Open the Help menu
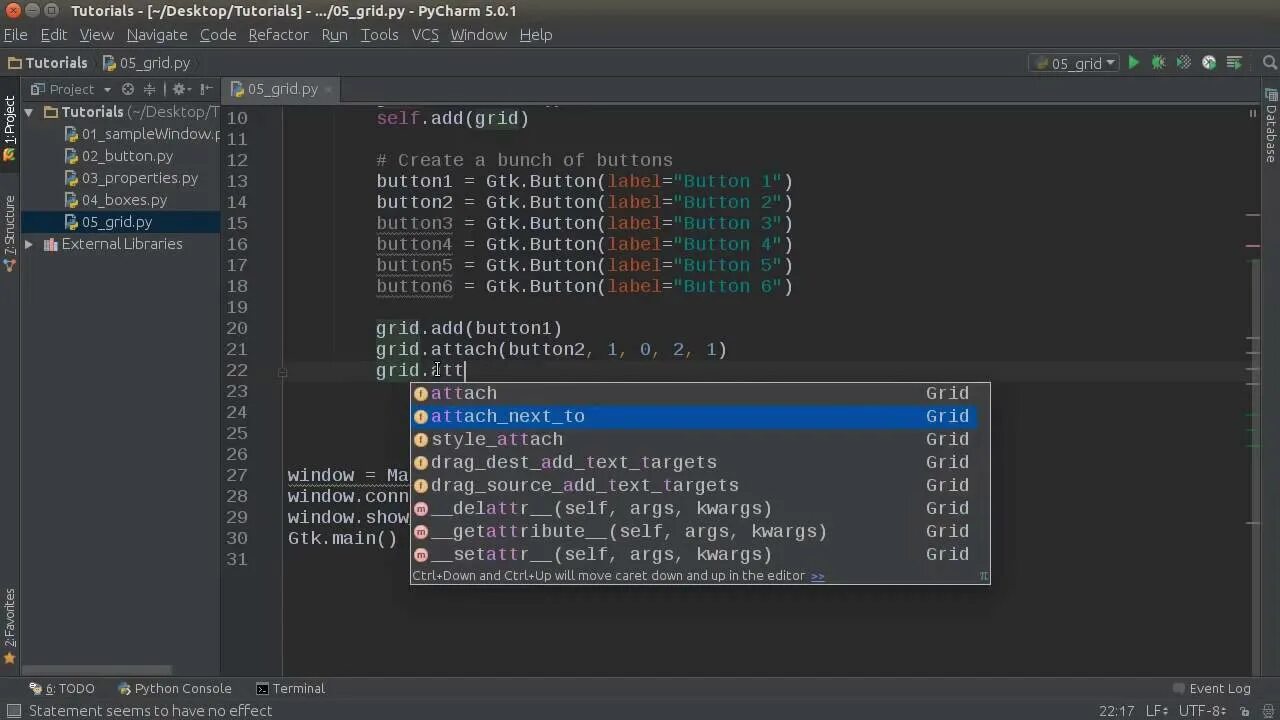 click(x=536, y=34)
